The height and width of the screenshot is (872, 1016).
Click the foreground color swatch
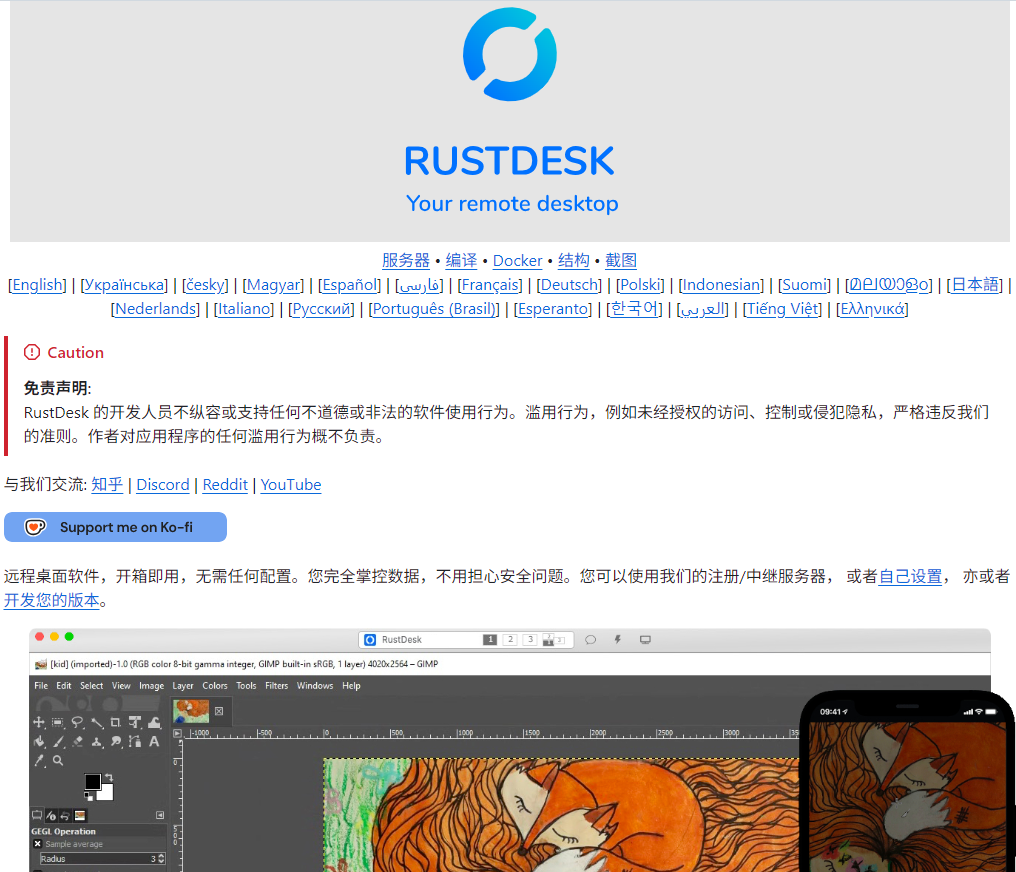(x=93, y=781)
